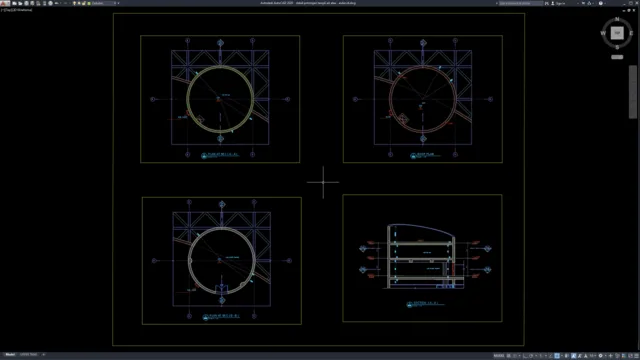Click the Help question mark icon
Screen dimensions: 640x360
click(601, 3)
